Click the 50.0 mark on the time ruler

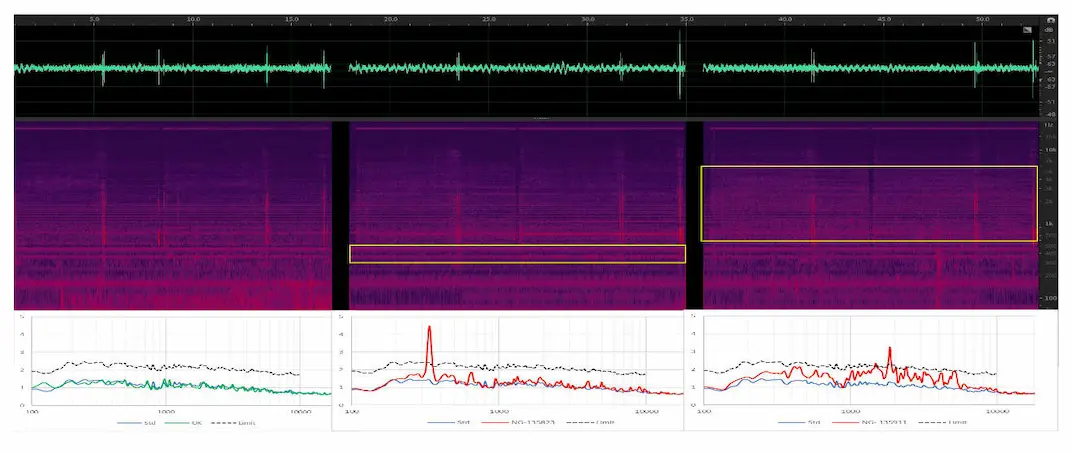coord(984,19)
